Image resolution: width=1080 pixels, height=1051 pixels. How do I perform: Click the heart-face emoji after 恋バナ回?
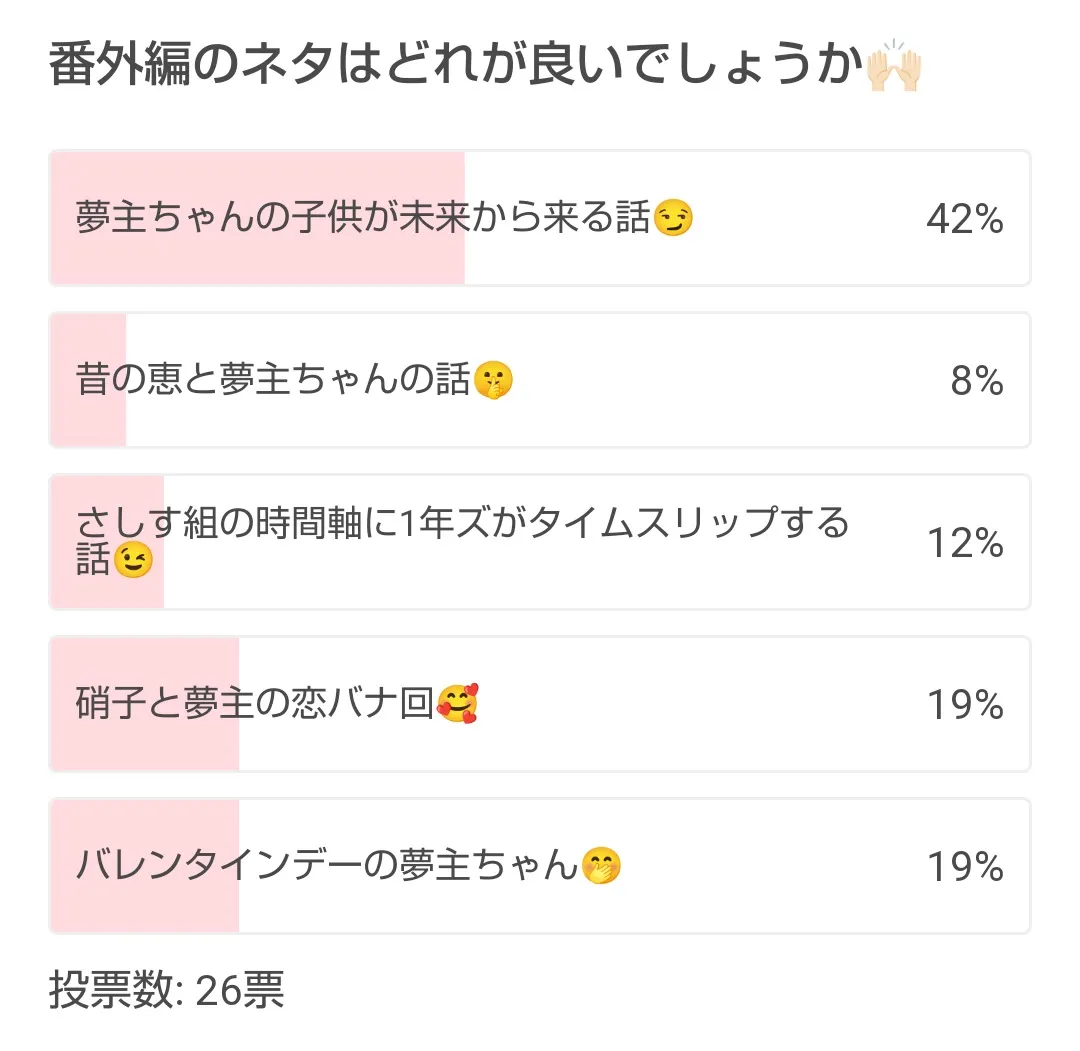[457, 705]
